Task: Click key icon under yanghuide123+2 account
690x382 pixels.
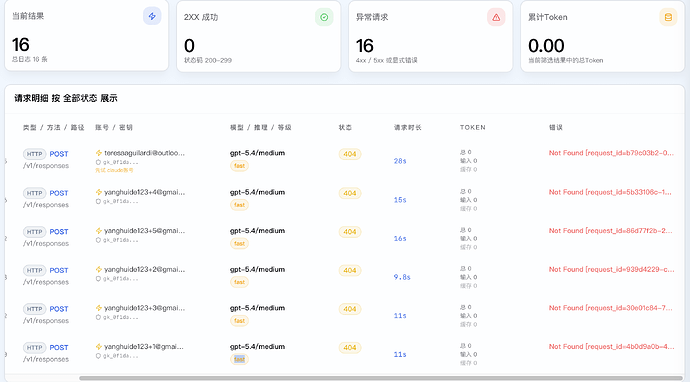Action: (98, 279)
